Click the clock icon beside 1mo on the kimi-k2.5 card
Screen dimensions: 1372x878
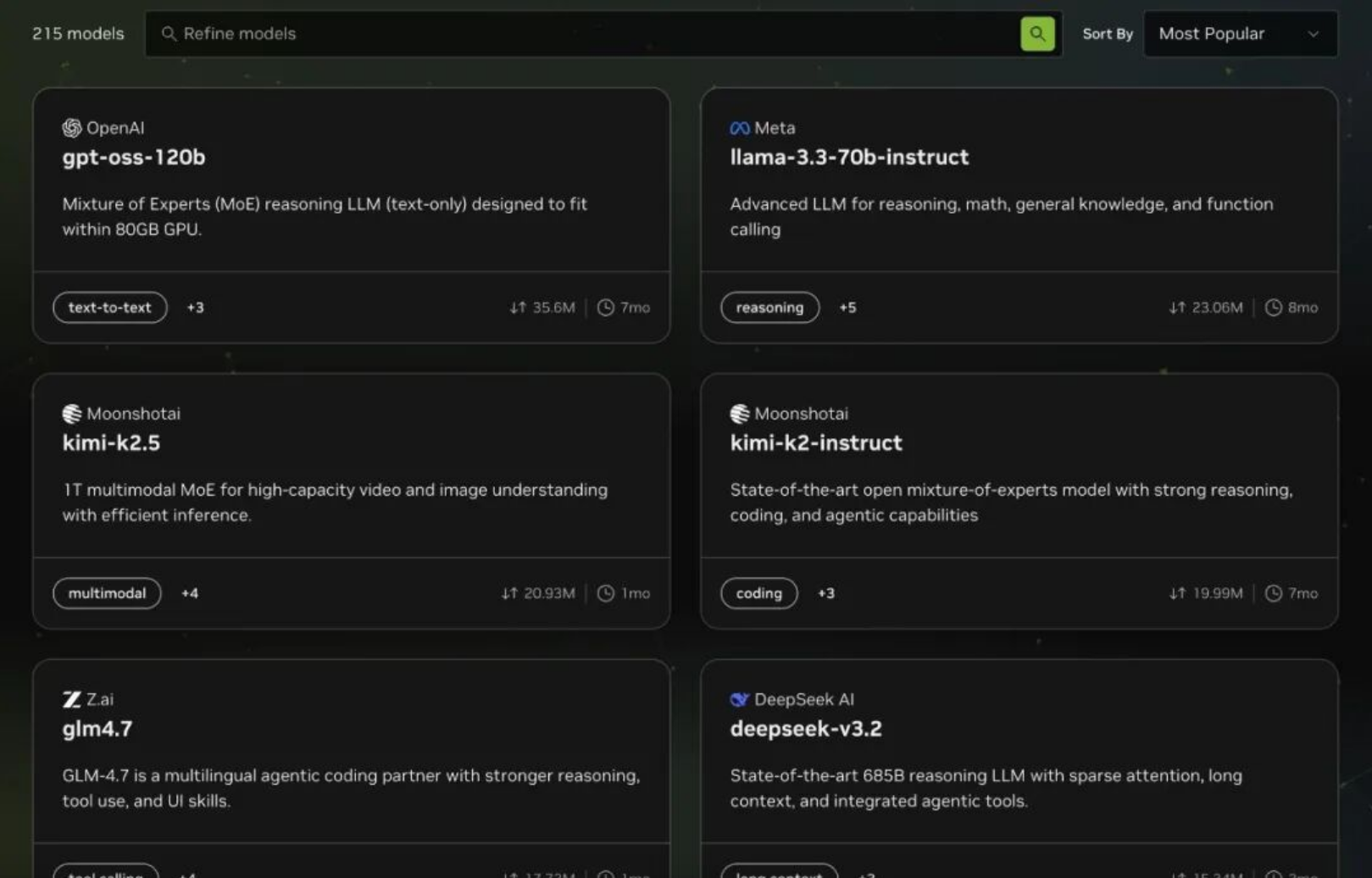[x=606, y=593]
